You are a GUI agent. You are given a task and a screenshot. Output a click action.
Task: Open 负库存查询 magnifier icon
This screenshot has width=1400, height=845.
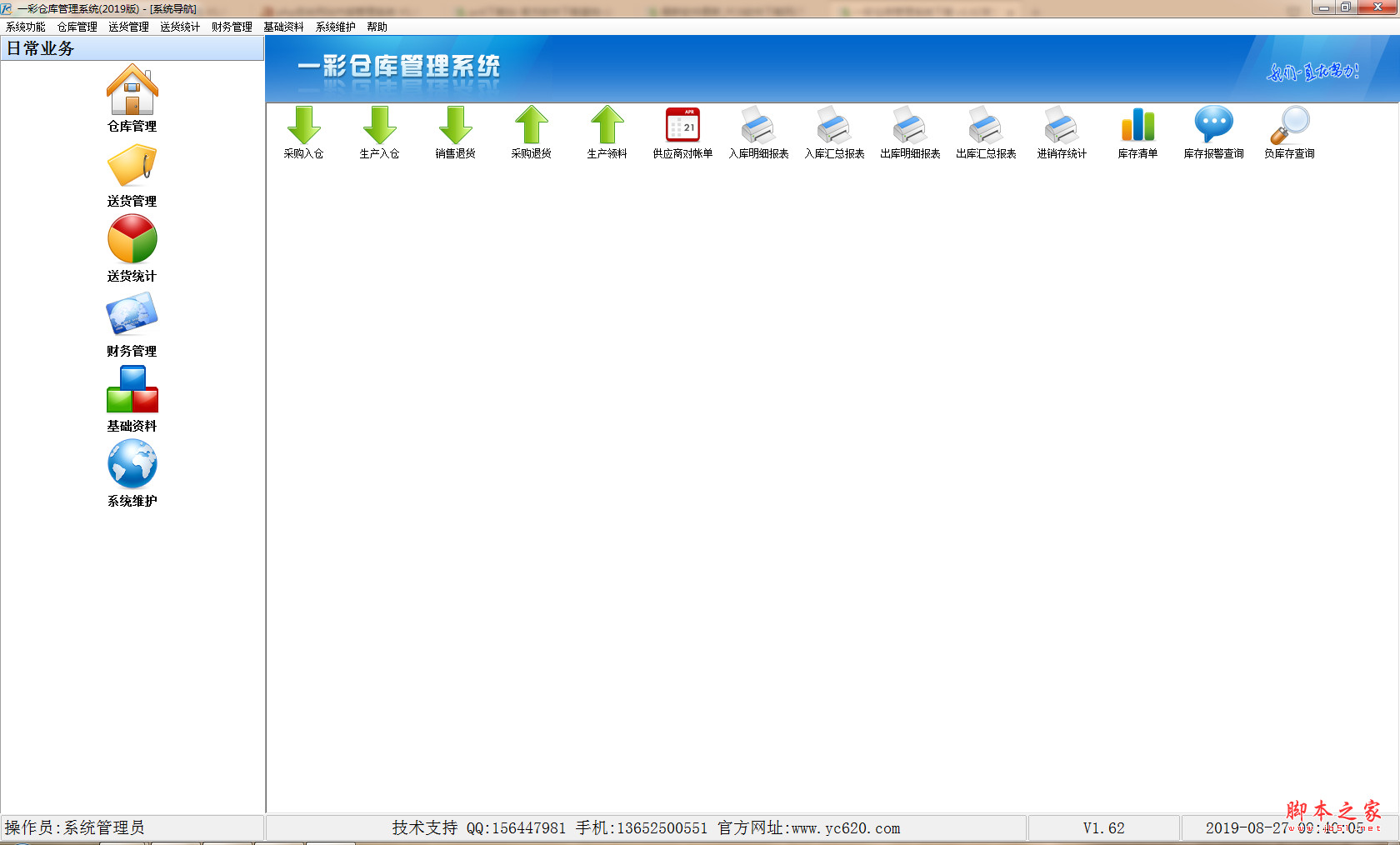click(x=1289, y=126)
